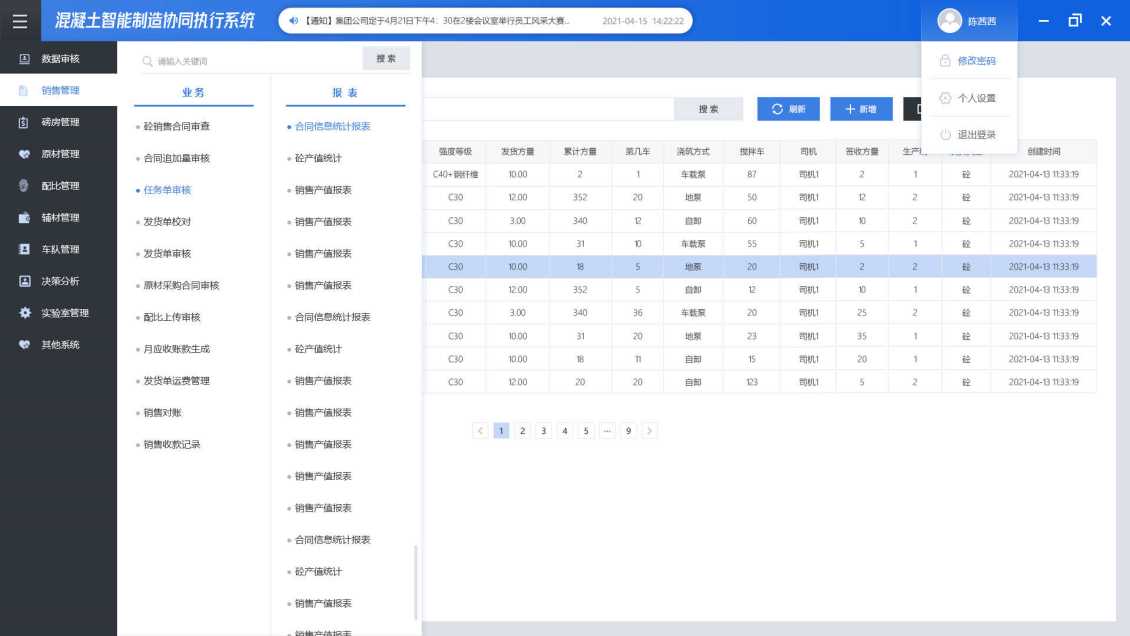Open 原材采购合同审核
This screenshot has height=636, width=1130.
click(181, 285)
